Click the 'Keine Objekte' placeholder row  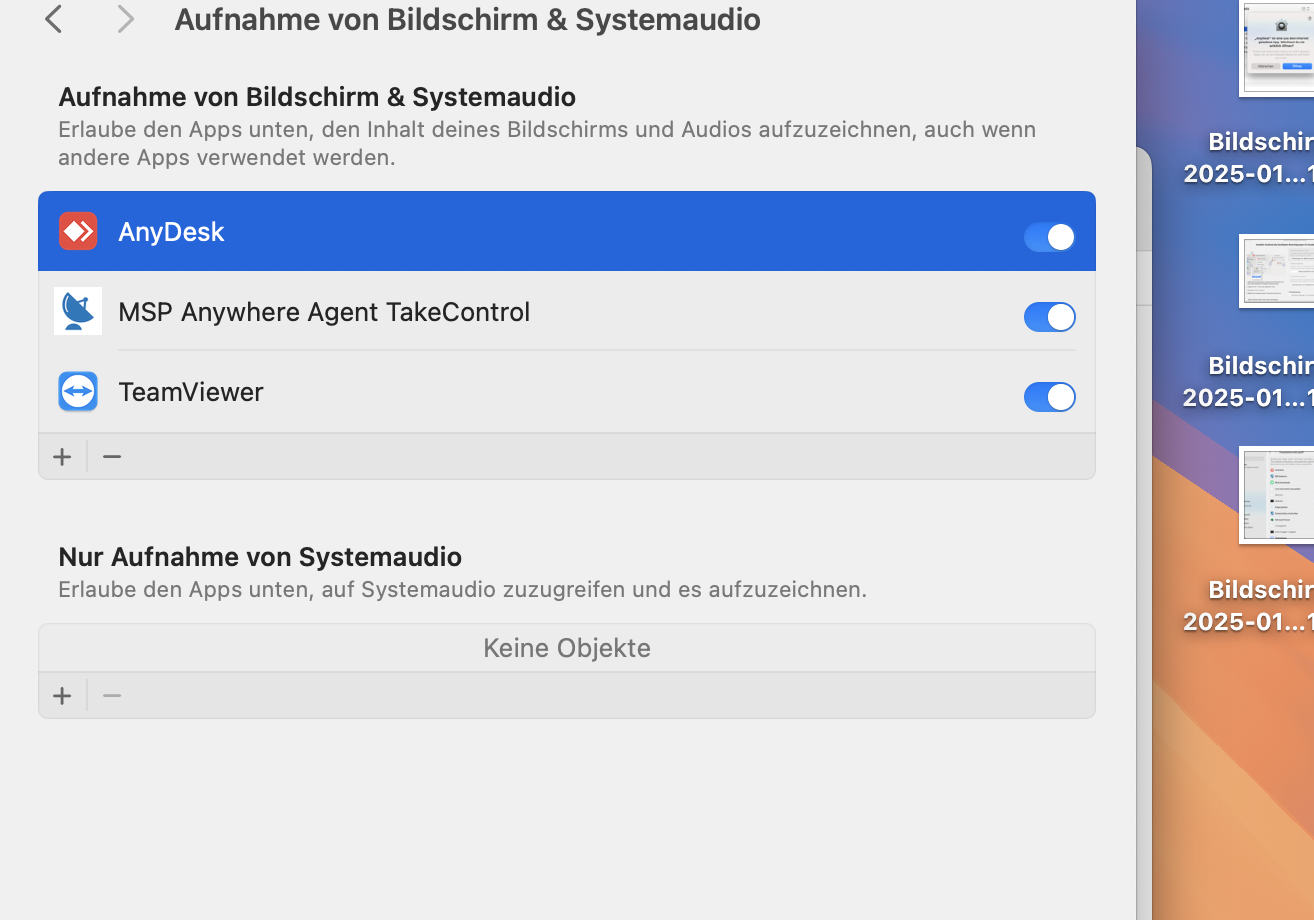(x=566, y=647)
